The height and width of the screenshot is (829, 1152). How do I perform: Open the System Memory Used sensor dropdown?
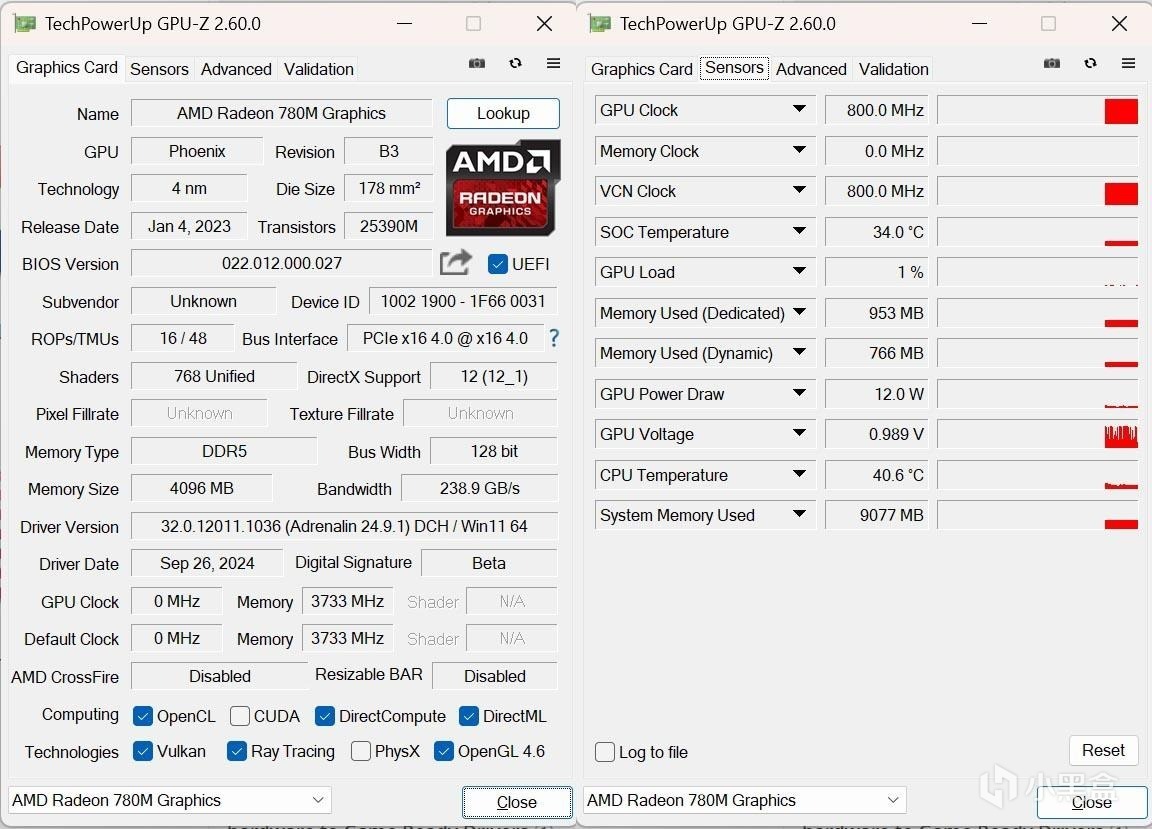tap(799, 514)
